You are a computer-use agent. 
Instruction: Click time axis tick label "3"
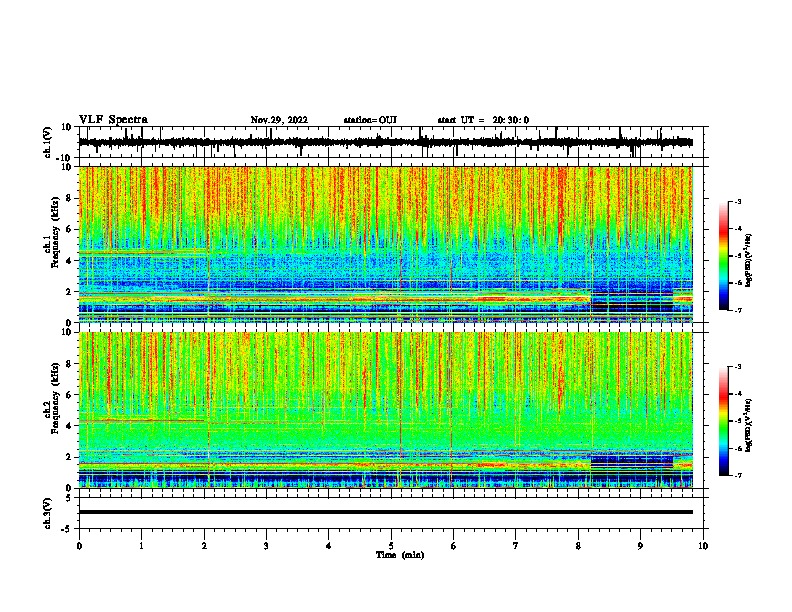click(266, 546)
